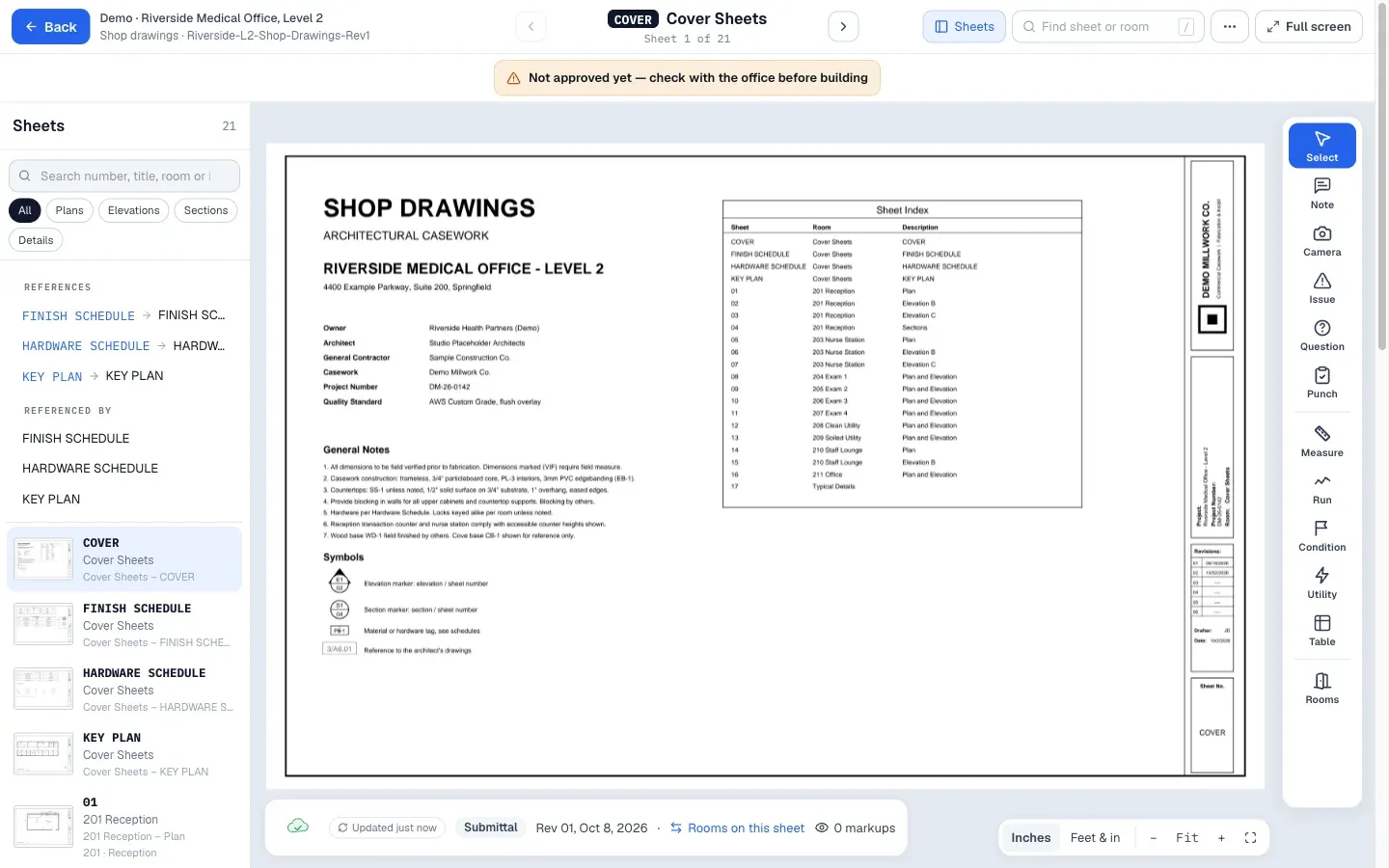
Task: Choose the Punch tool
Action: (x=1321, y=382)
